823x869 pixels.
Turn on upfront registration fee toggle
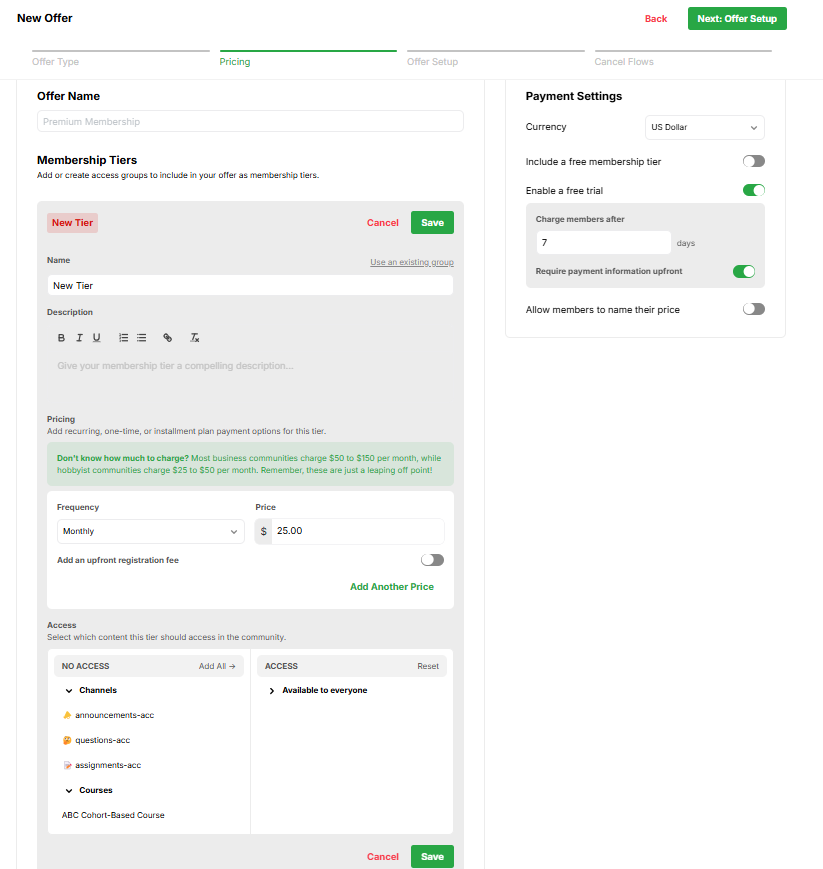(432, 560)
